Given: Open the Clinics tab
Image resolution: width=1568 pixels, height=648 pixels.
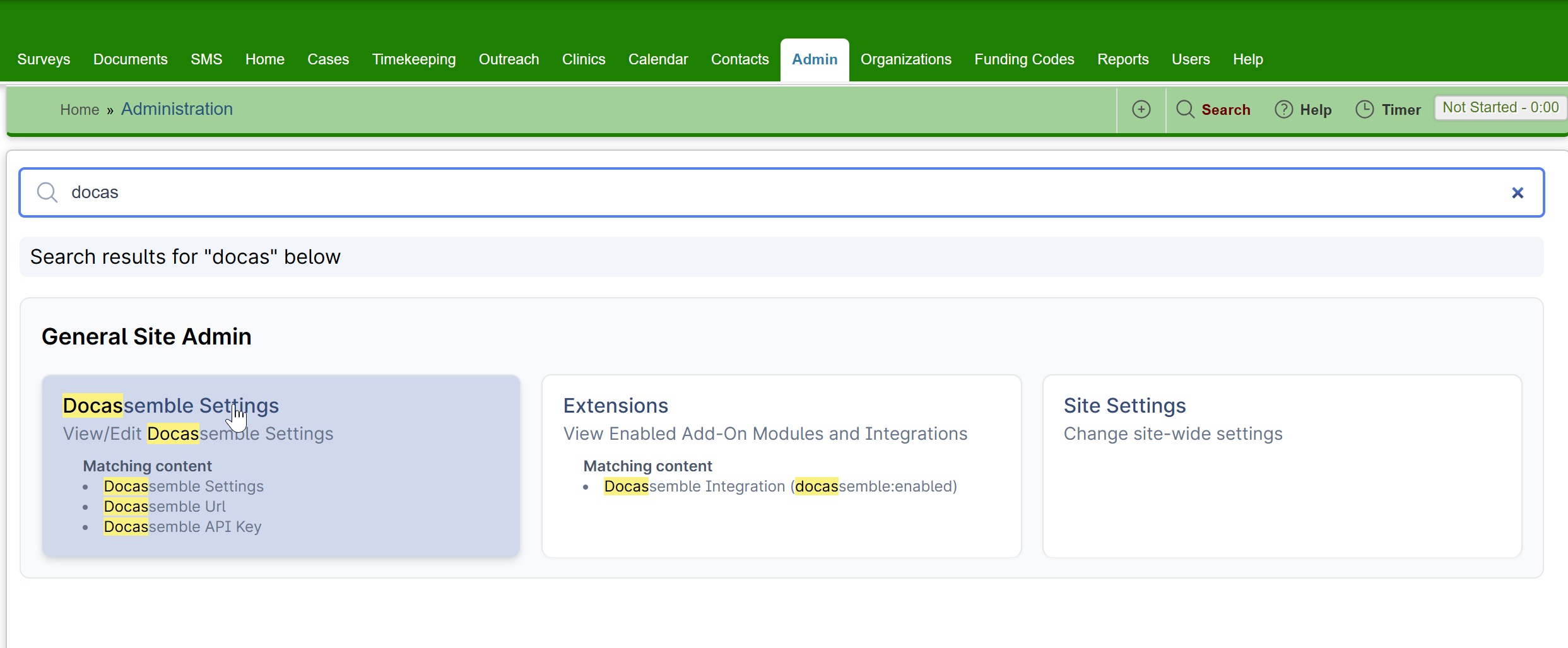Looking at the screenshot, I should (584, 59).
